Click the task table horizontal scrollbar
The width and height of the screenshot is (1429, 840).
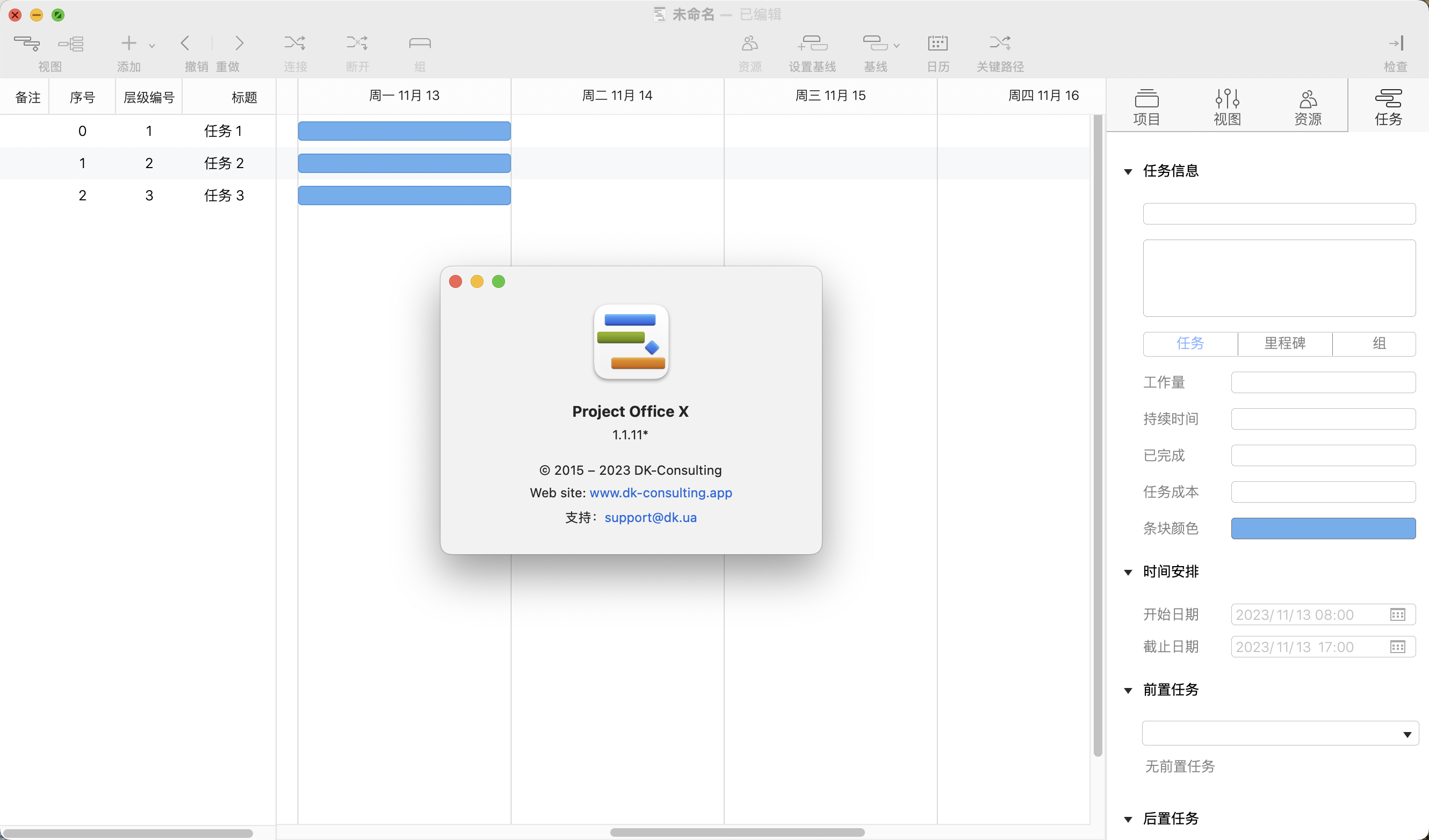(x=128, y=833)
